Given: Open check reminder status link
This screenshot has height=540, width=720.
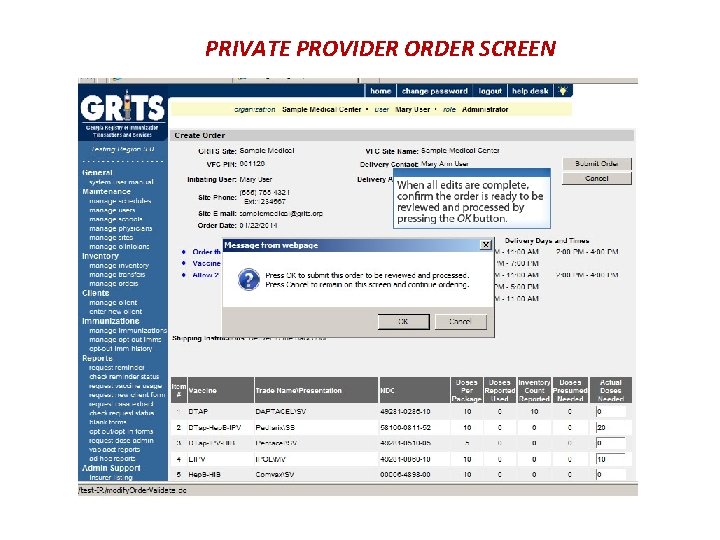Looking at the screenshot, I should 124,377.
